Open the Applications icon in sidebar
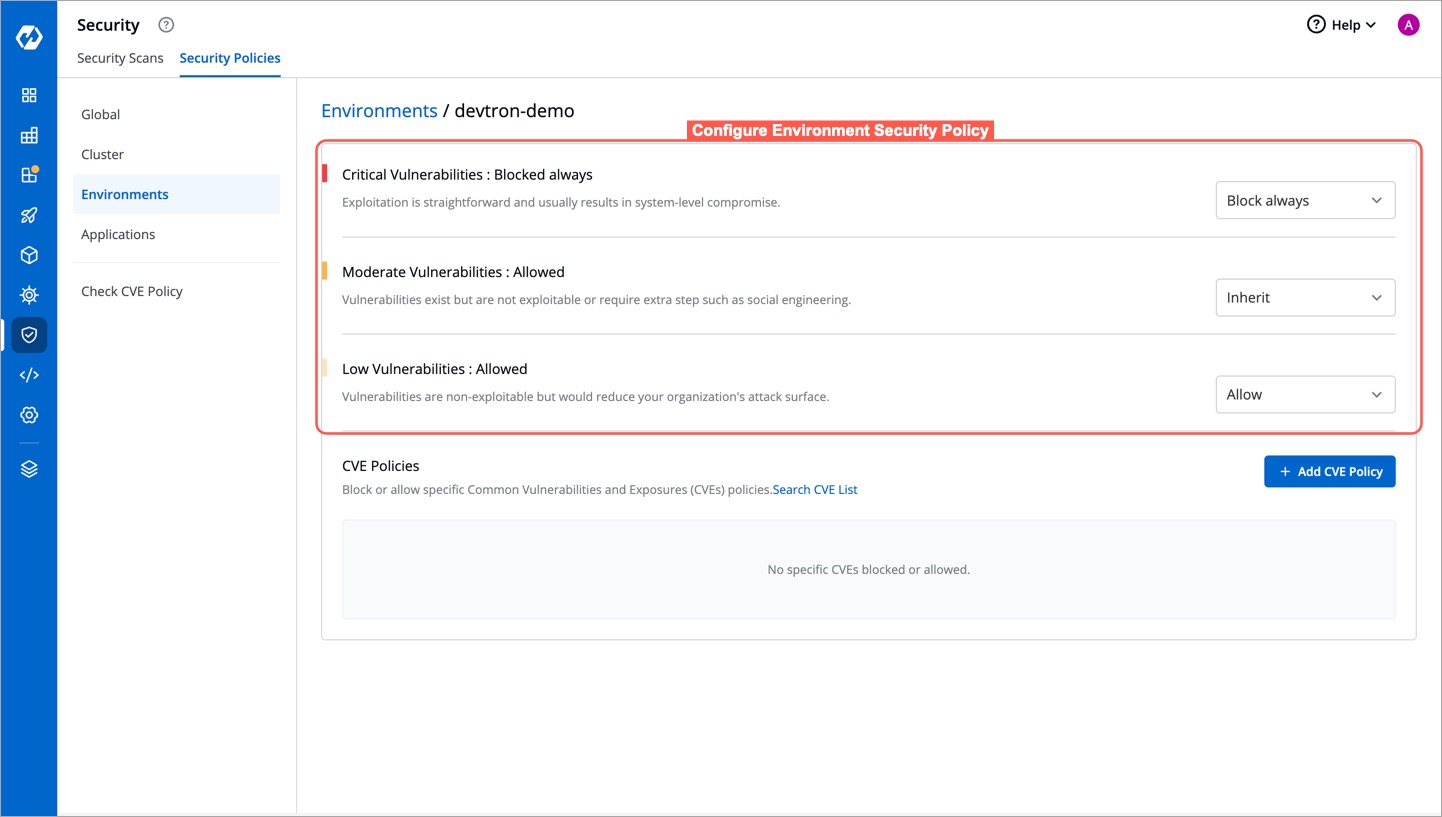This screenshot has height=817, width=1442. [28, 95]
